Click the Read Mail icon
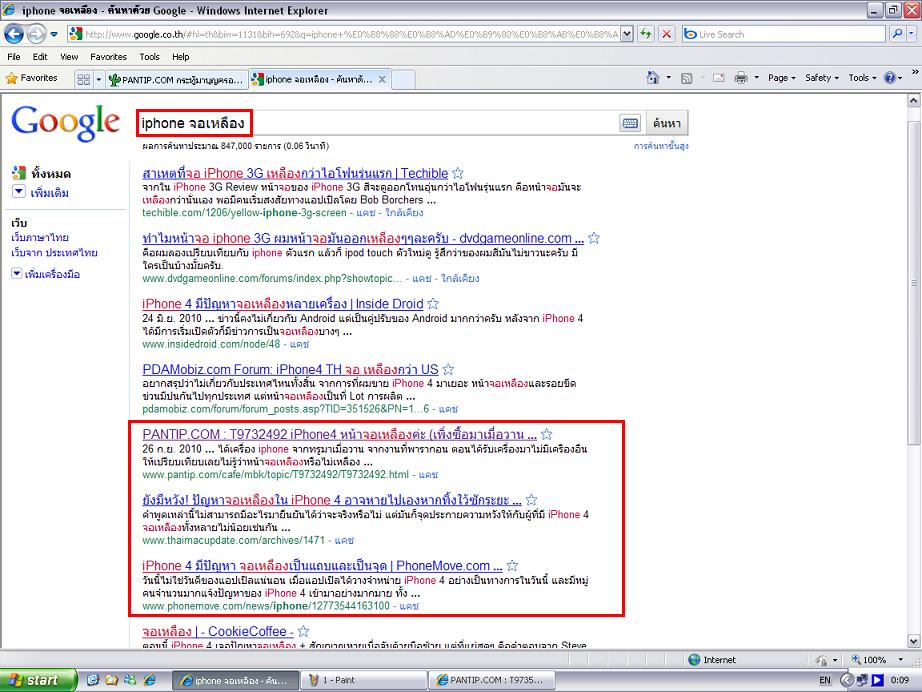 pyautogui.click(x=719, y=78)
